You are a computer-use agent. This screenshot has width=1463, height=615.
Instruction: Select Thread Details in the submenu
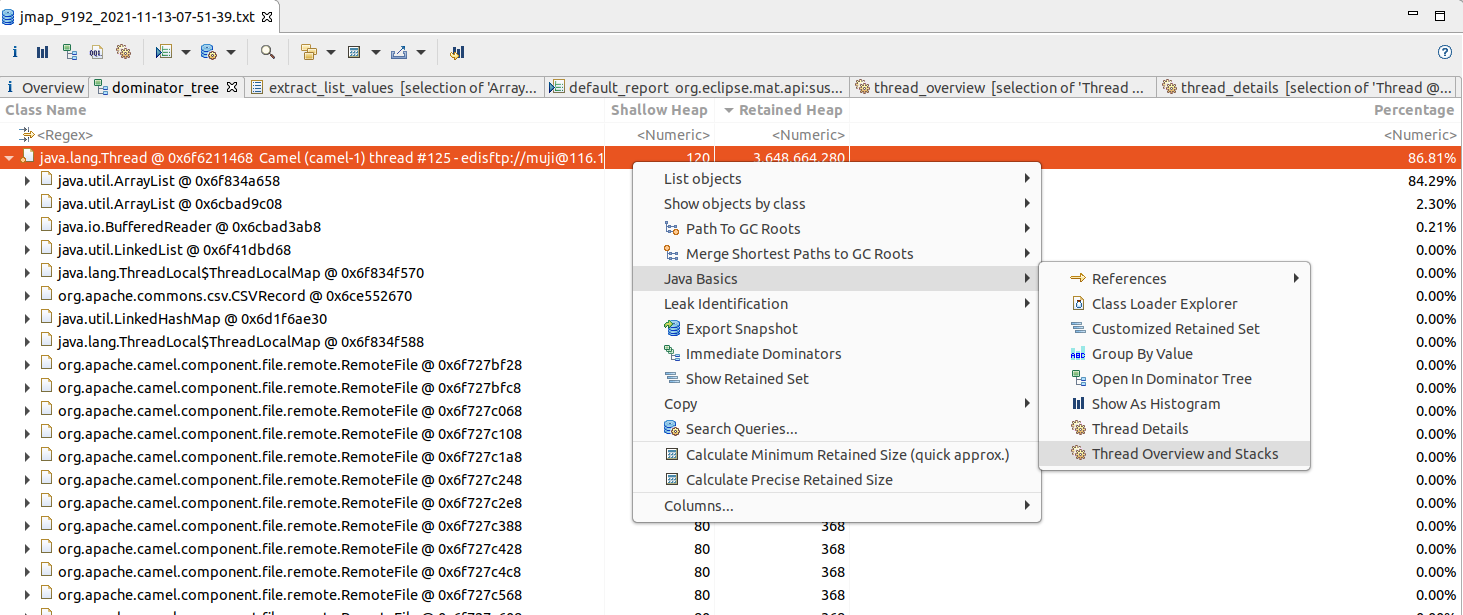point(1175,429)
